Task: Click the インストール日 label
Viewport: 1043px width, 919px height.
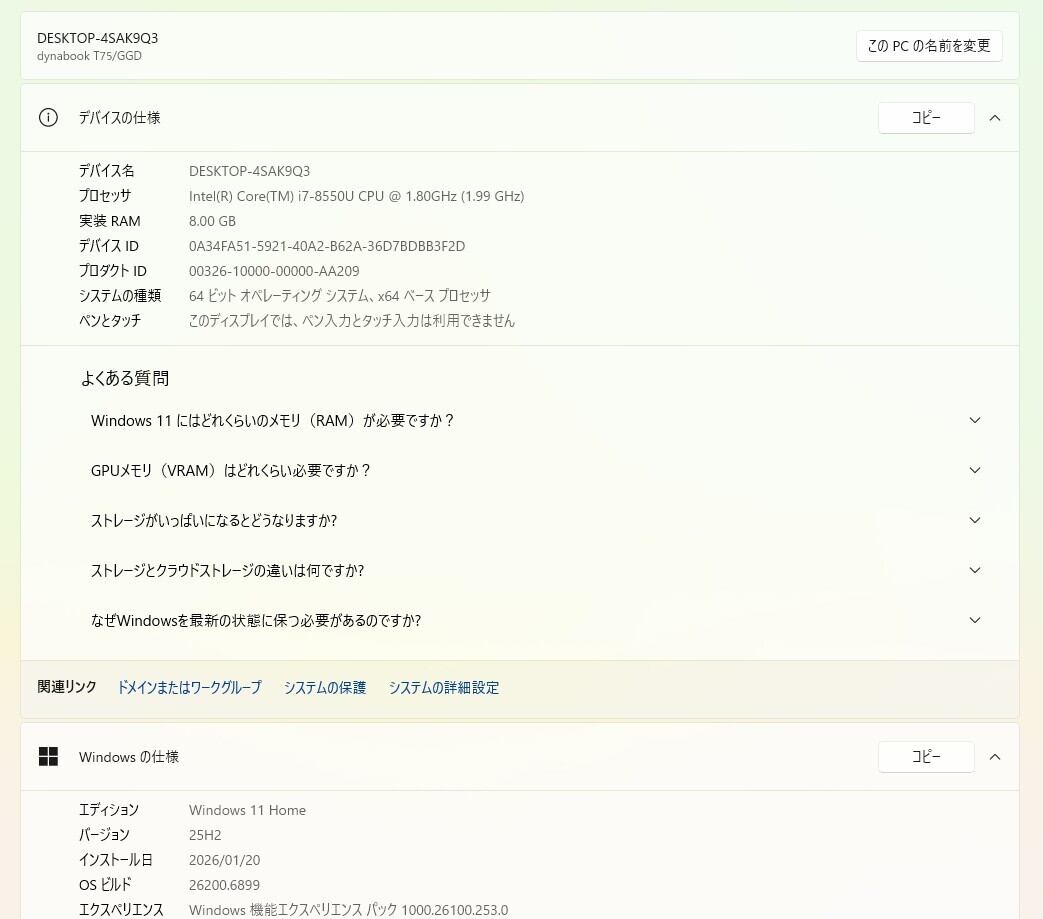Action: (116, 860)
